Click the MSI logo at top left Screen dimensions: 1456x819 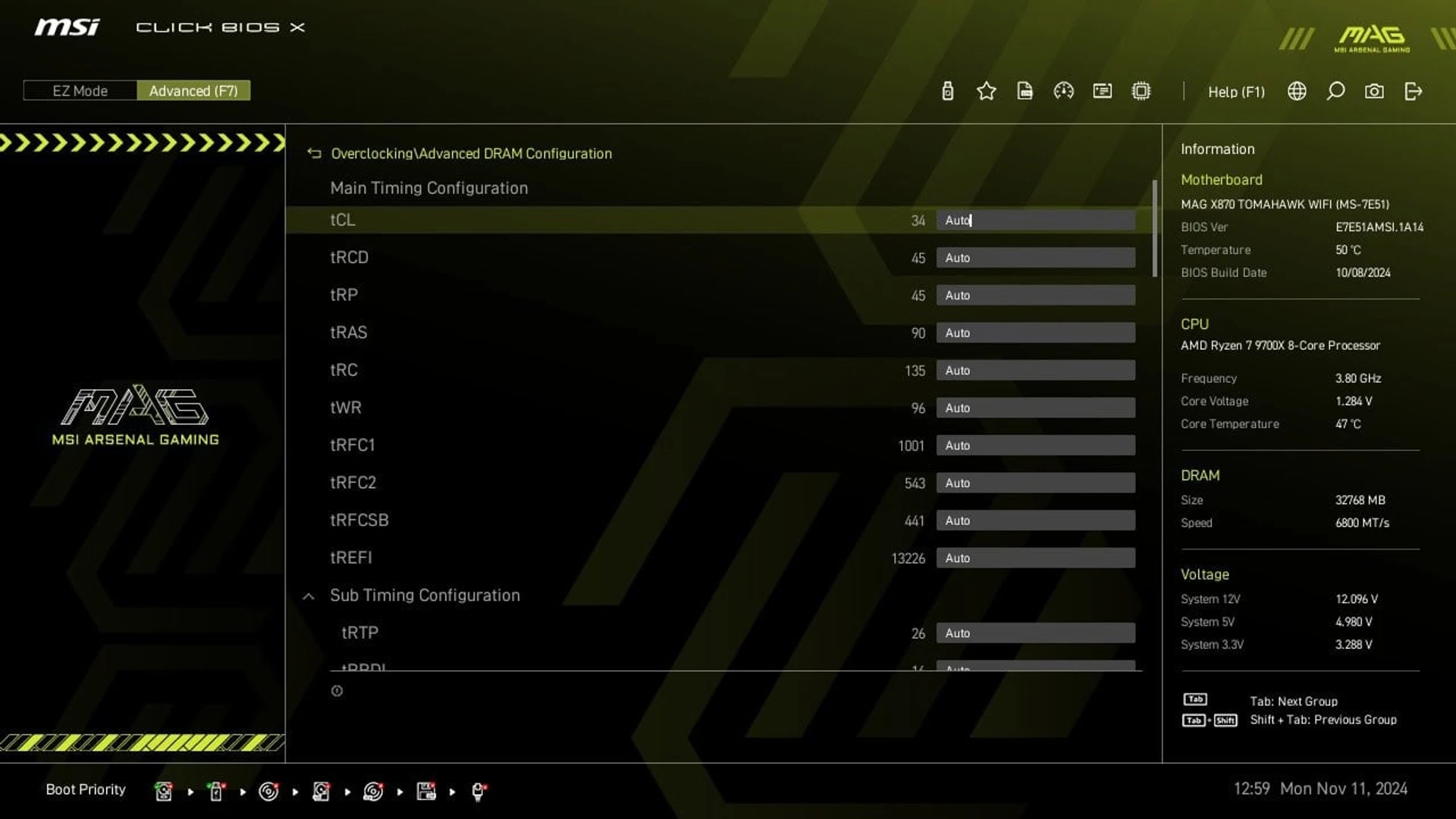coord(67,27)
